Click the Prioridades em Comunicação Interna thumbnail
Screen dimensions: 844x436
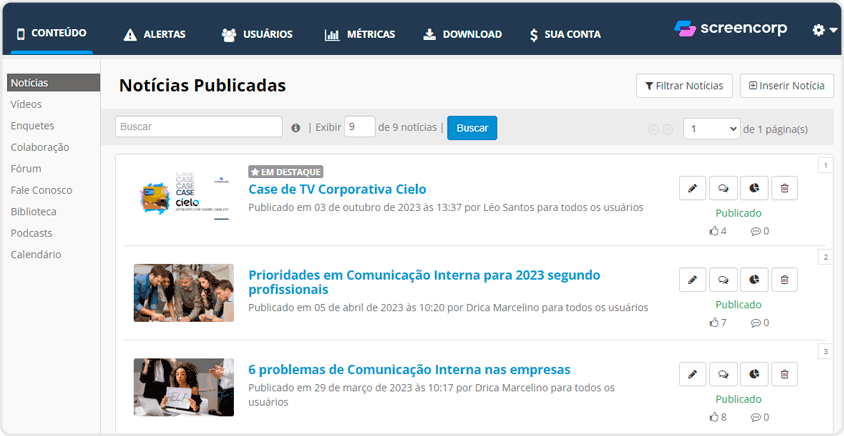click(x=184, y=293)
